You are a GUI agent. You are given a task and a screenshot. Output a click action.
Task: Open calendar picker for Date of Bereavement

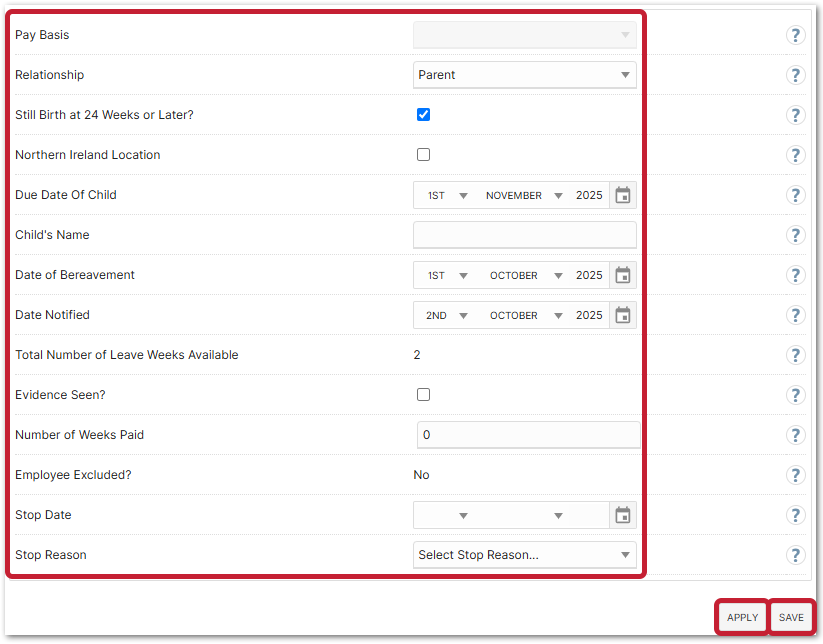tap(622, 275)
